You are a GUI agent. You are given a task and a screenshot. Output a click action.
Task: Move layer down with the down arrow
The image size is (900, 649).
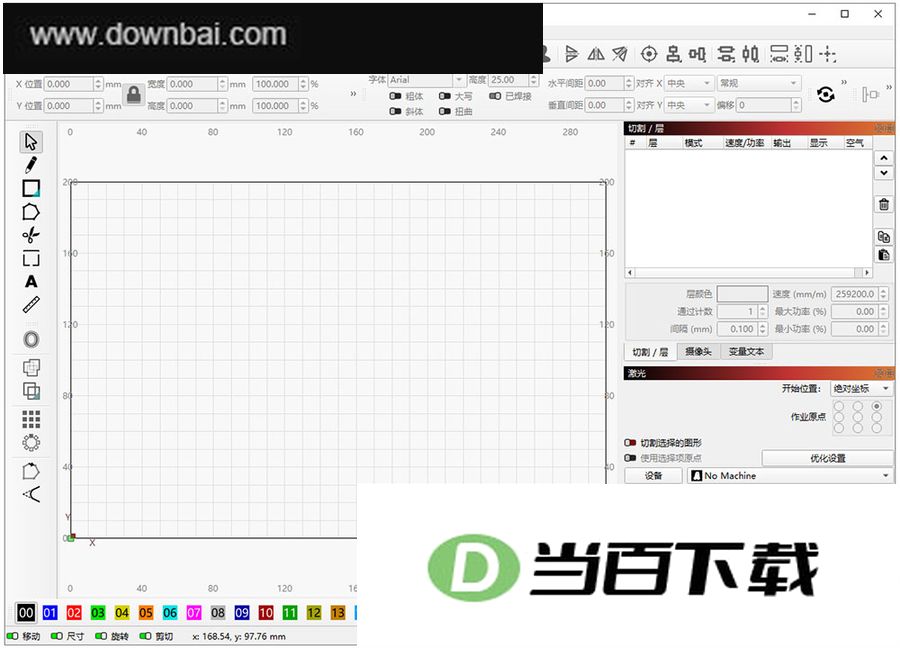(884, 172)
